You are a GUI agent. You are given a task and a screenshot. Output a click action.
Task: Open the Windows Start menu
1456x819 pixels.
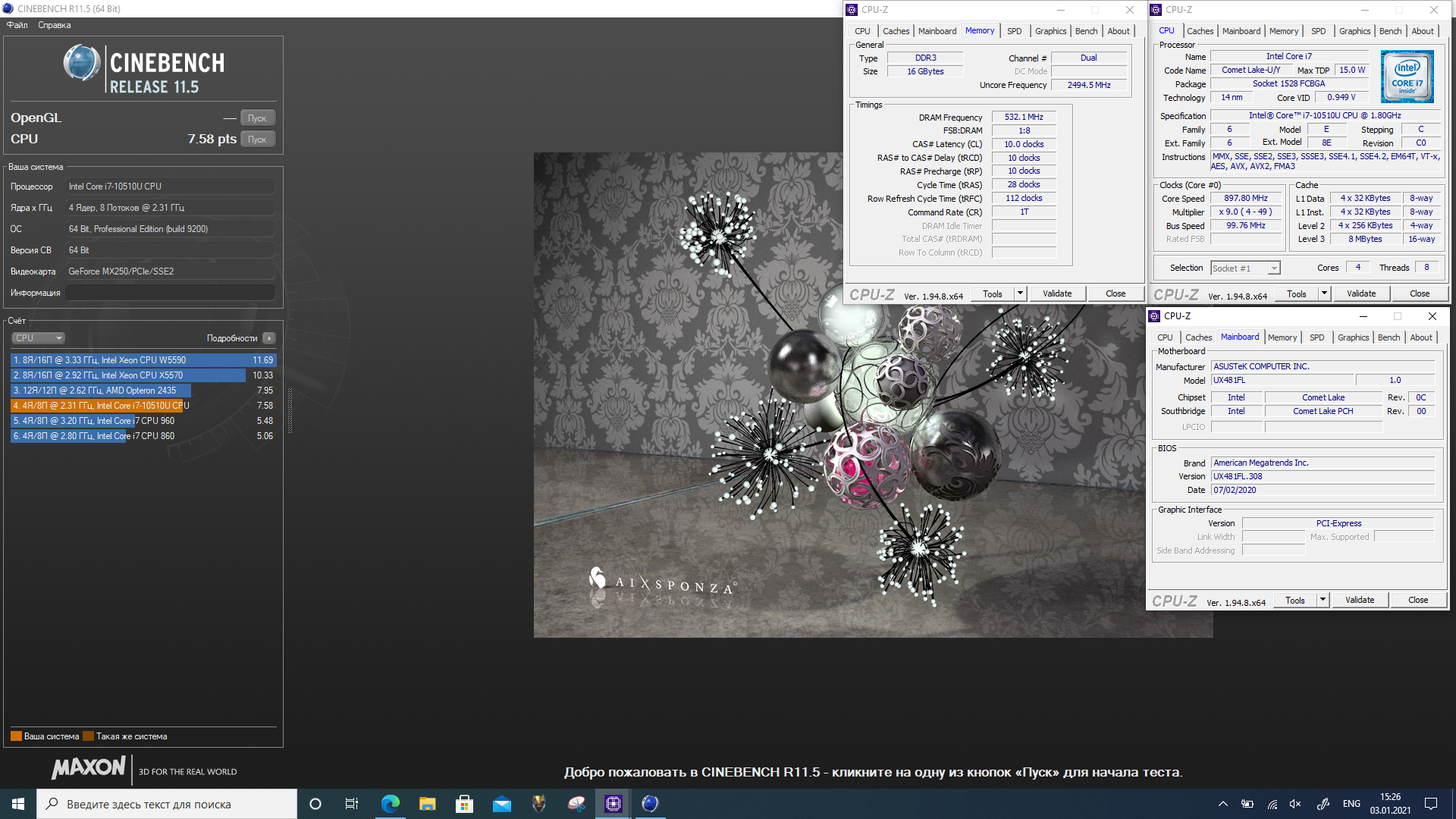coord(18,804)
